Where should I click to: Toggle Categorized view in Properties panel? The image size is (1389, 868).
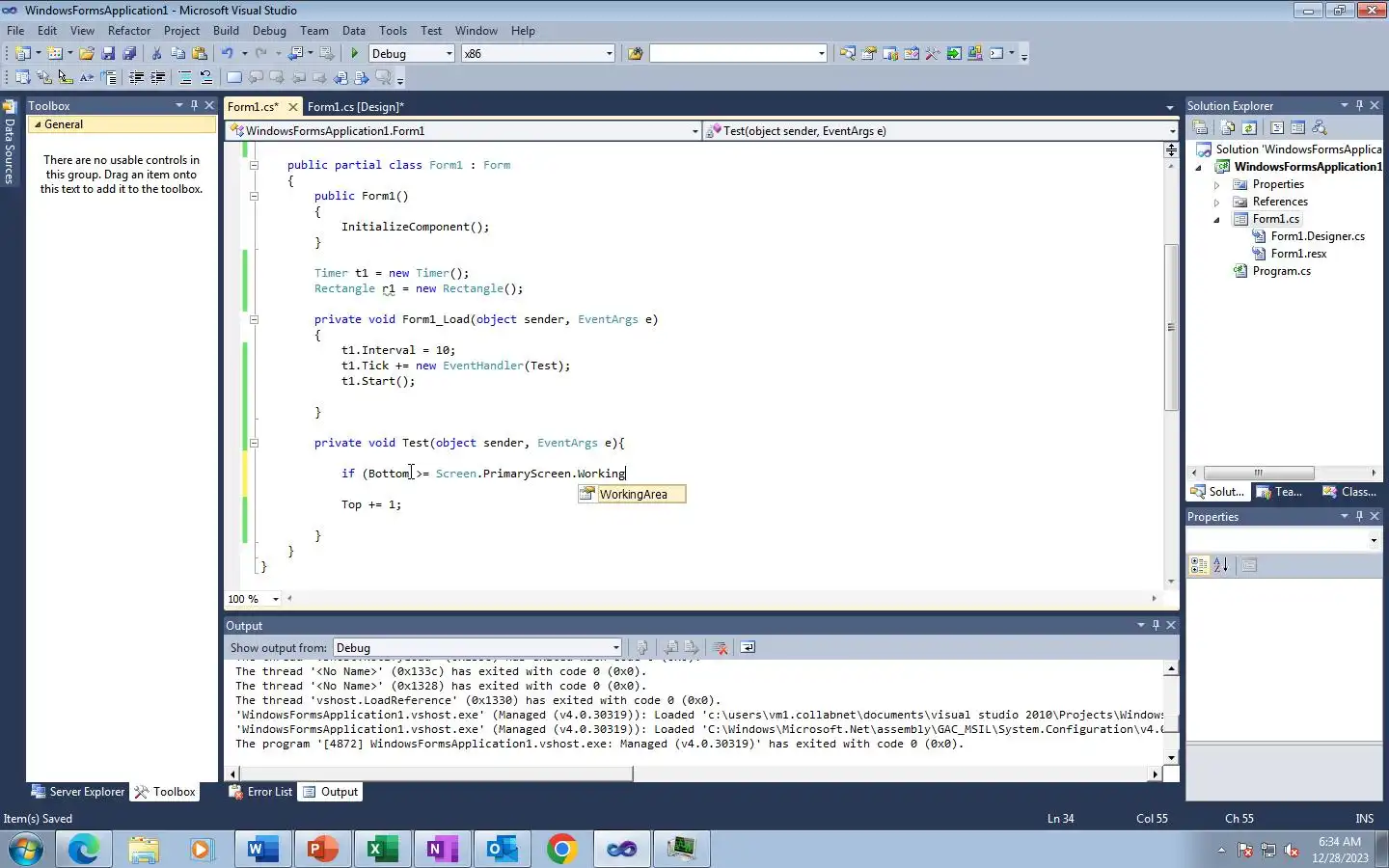(1199, 566)
